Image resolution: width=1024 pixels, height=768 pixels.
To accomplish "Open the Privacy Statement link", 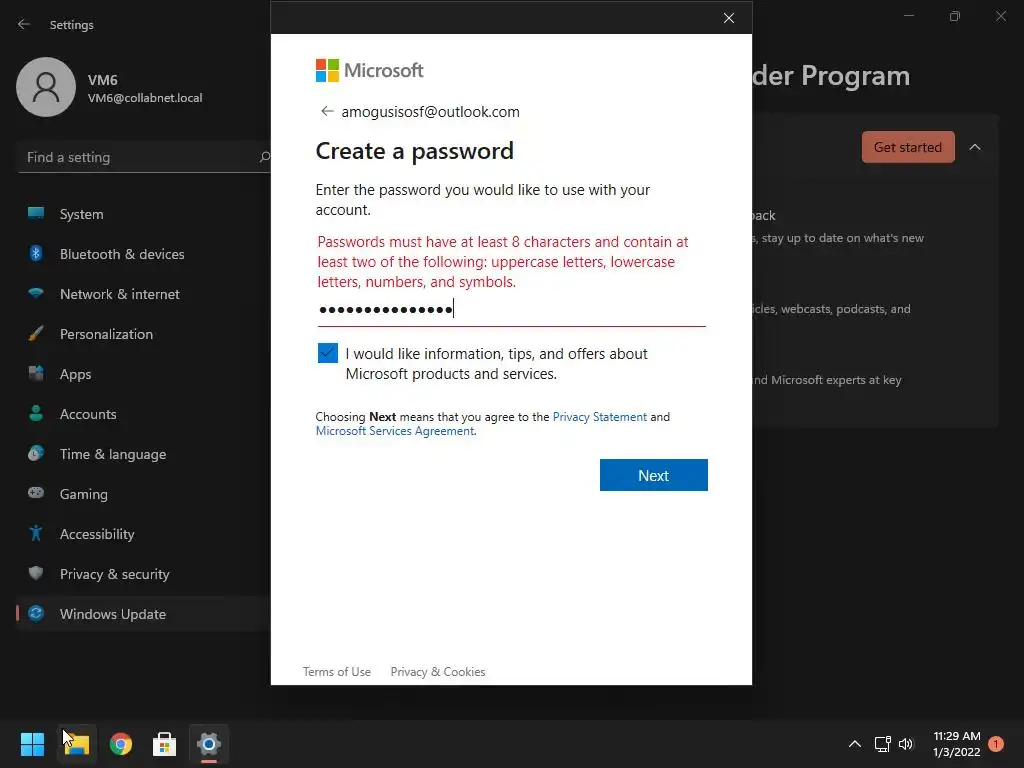I will (x=600, y=417).
